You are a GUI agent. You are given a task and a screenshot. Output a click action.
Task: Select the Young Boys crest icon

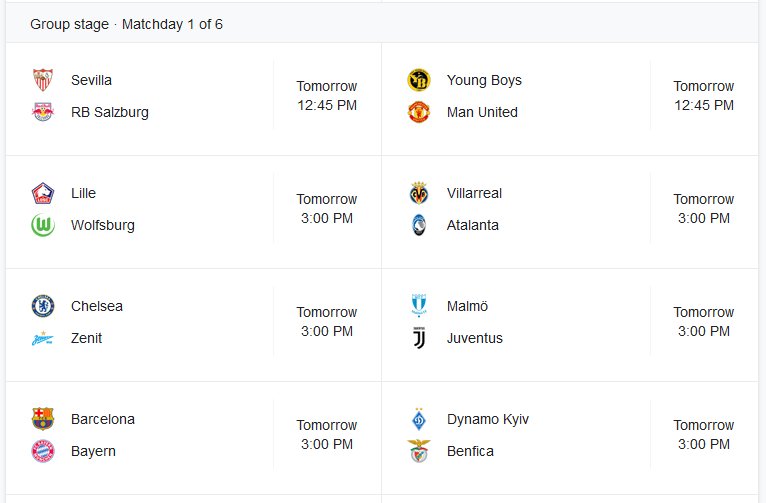click(419, 80)
